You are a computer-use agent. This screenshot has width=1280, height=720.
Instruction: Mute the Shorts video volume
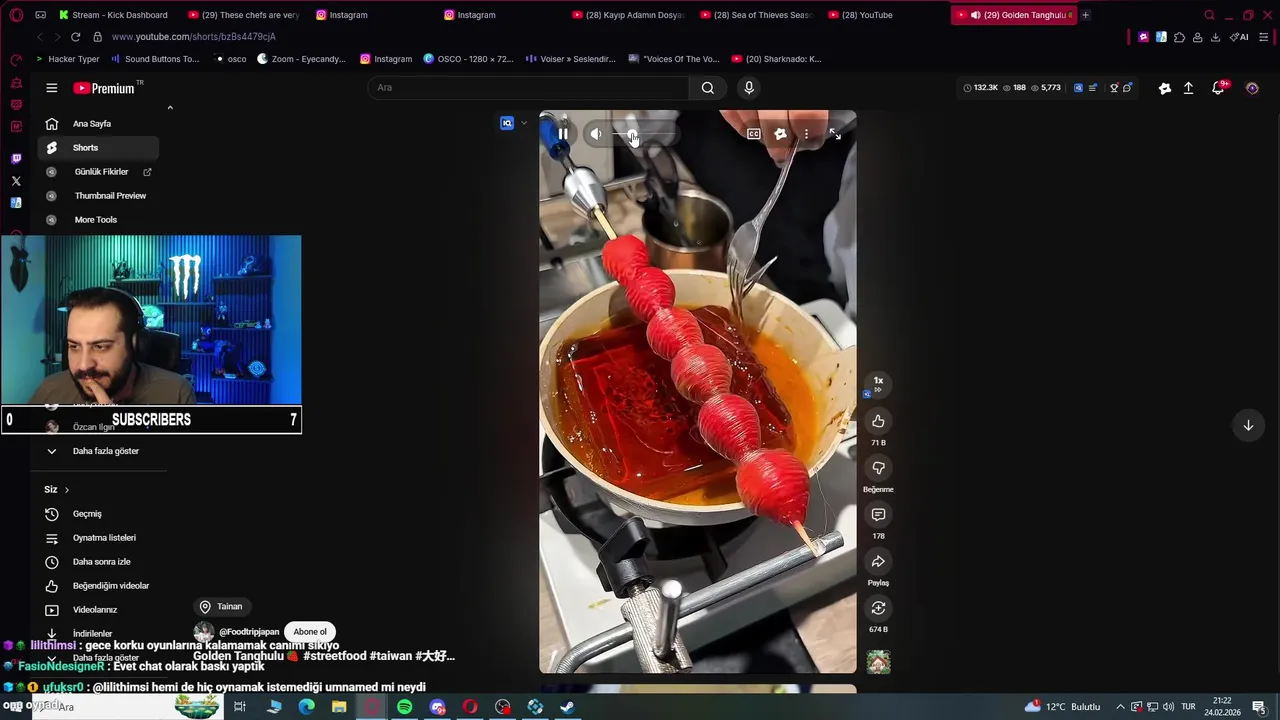click(596, 134)
